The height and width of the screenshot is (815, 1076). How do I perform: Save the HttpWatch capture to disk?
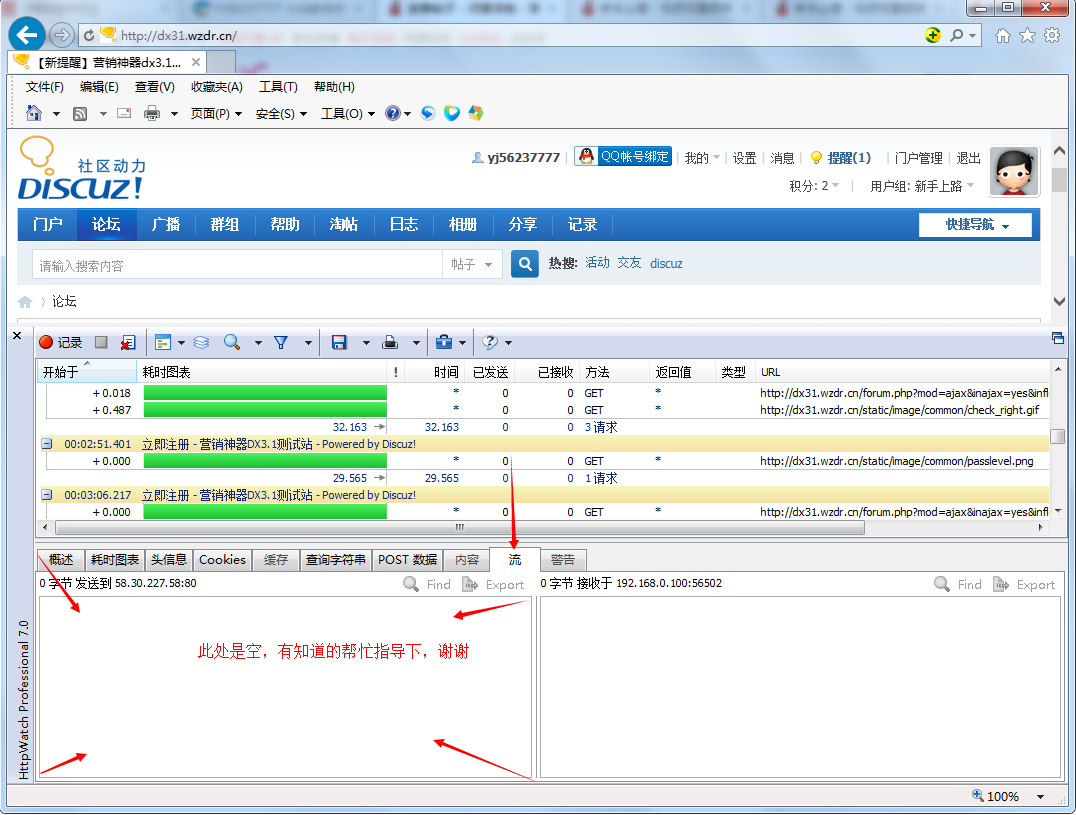339,342
